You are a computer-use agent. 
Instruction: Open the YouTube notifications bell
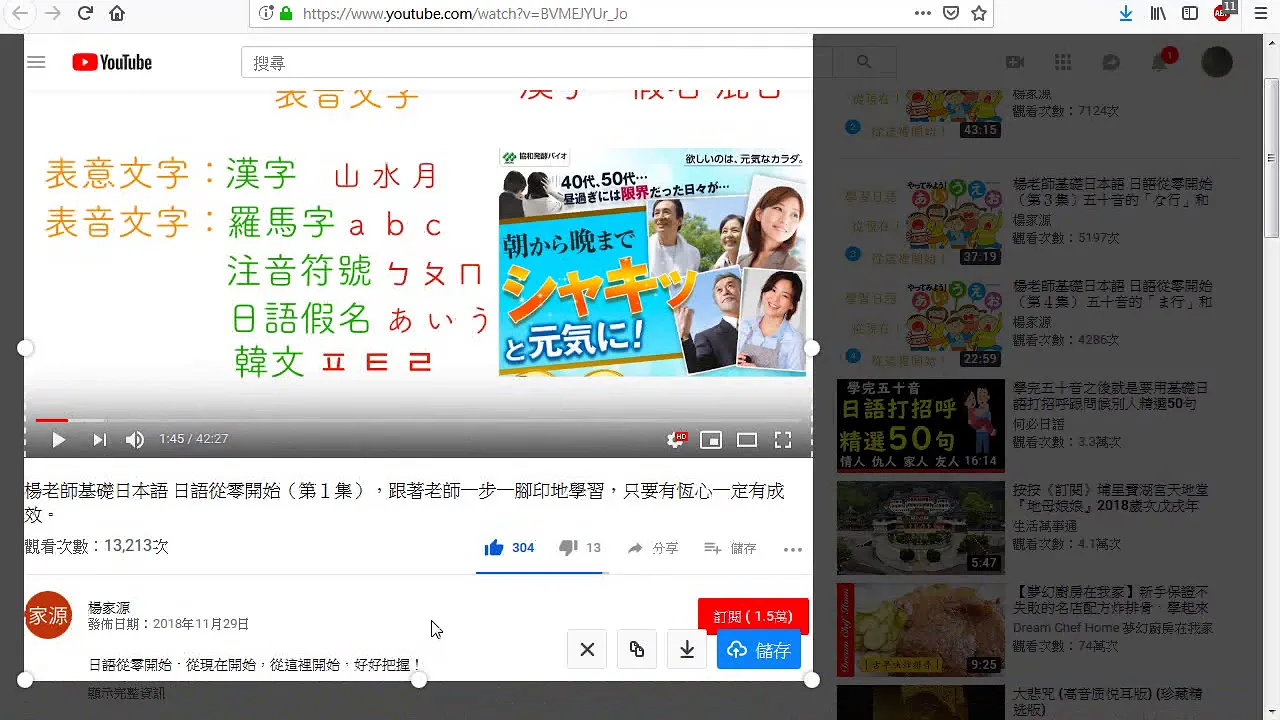(x=1160, y=62)
